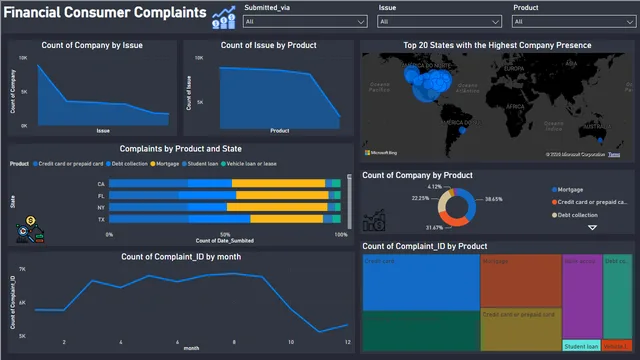Click the teal Debt collection treemap tile

click(617, 297)
